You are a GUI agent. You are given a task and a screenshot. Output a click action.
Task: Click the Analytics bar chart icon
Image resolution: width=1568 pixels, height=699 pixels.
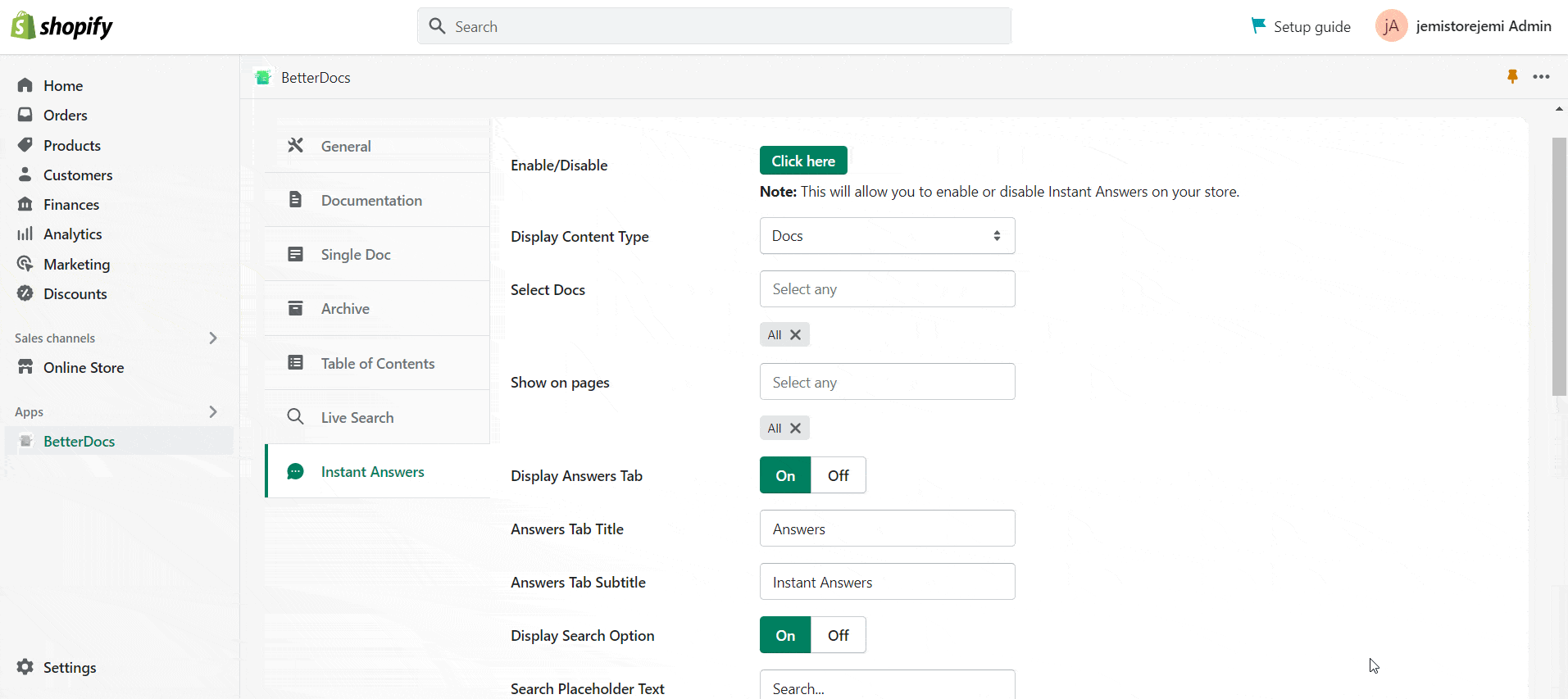(25, 234)
